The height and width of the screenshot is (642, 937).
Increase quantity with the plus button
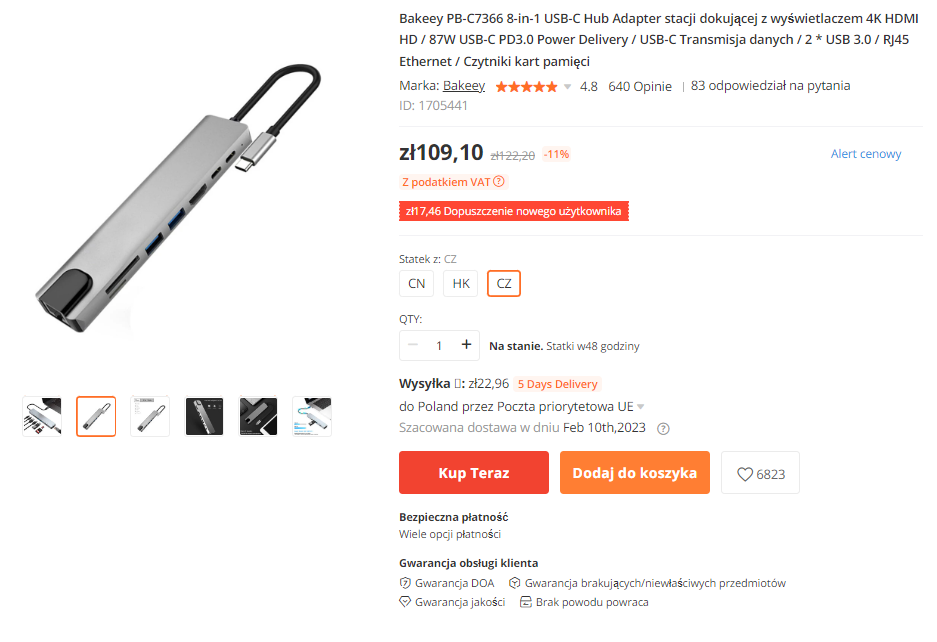[x=466, y=344]
